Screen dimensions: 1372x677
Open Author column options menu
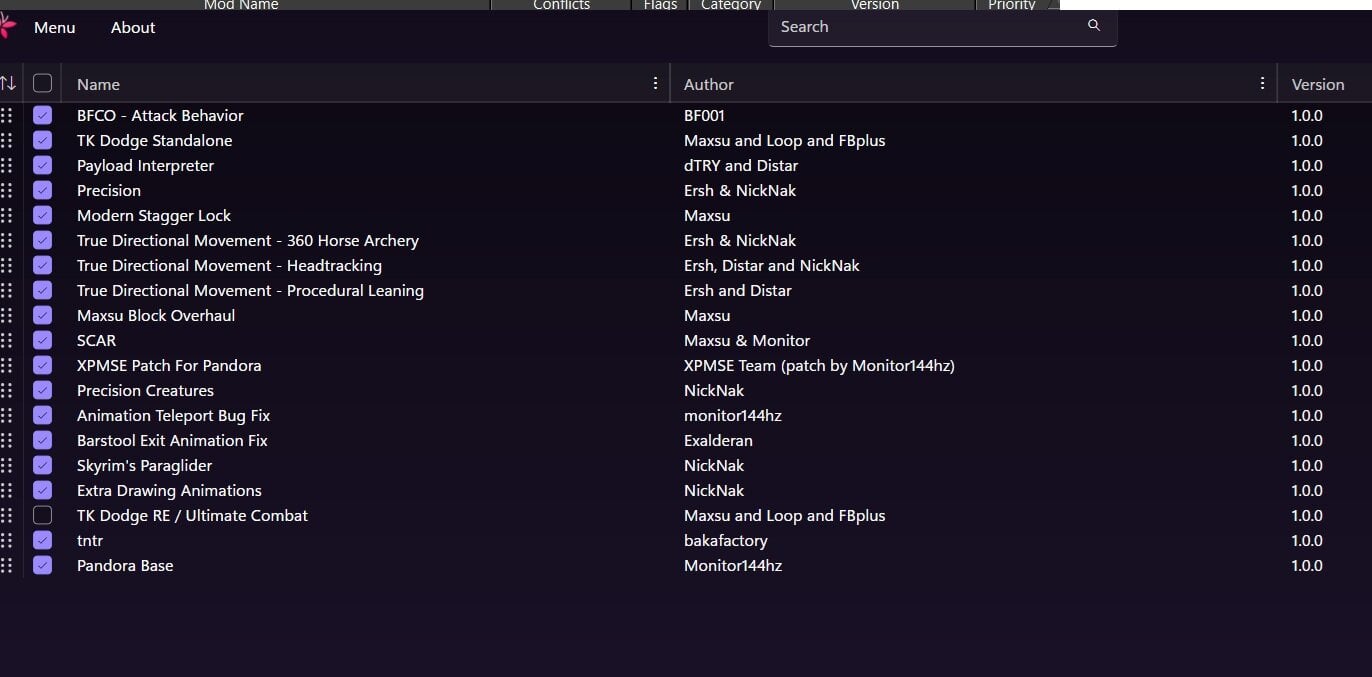(x=1263, y=83)
